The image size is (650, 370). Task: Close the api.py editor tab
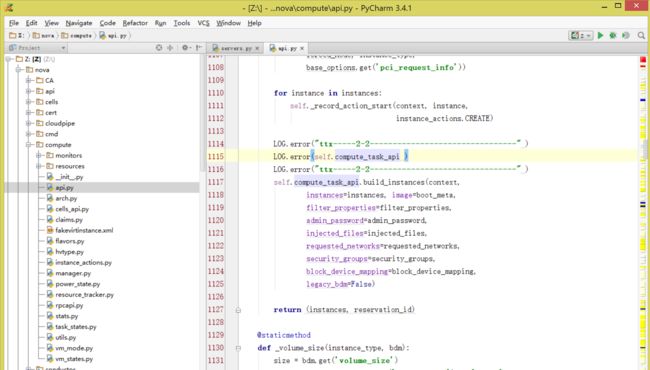pyautogui.click(x=302, y=48)
